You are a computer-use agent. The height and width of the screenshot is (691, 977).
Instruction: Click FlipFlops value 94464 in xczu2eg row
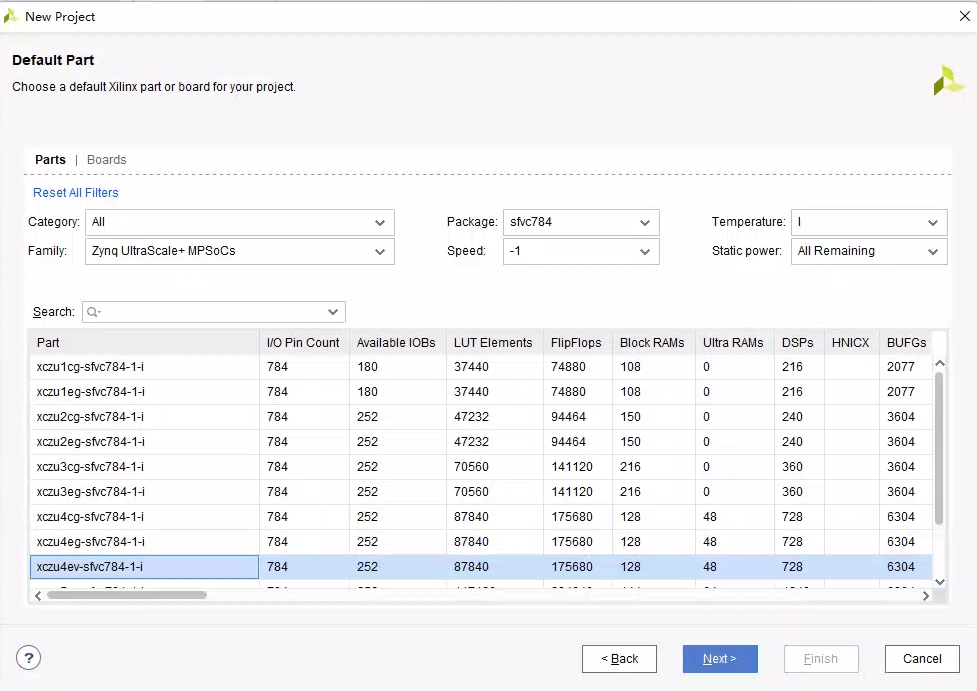[x=568, y=442]
